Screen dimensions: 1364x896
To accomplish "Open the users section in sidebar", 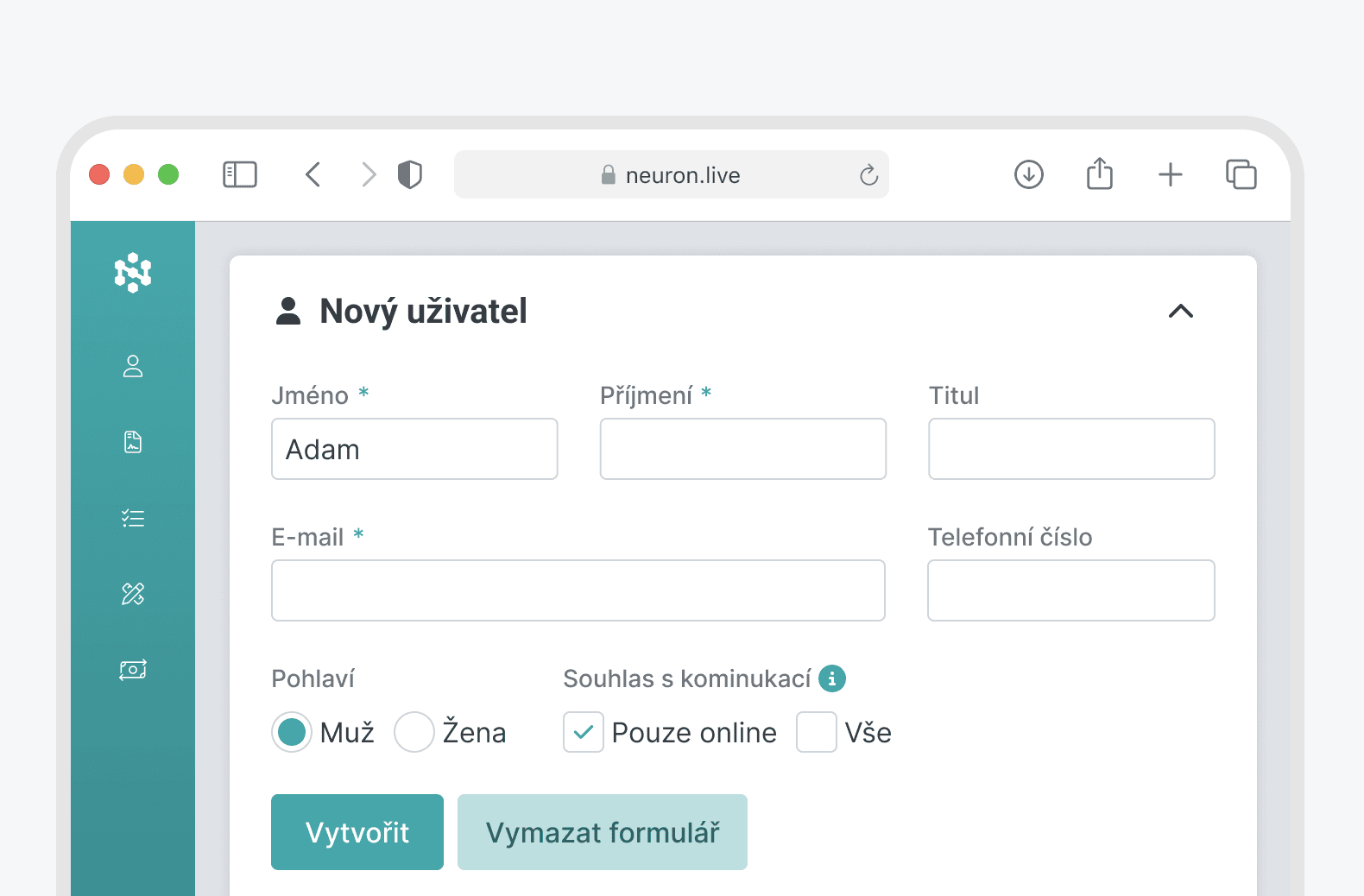I will [x=133, y=366].
